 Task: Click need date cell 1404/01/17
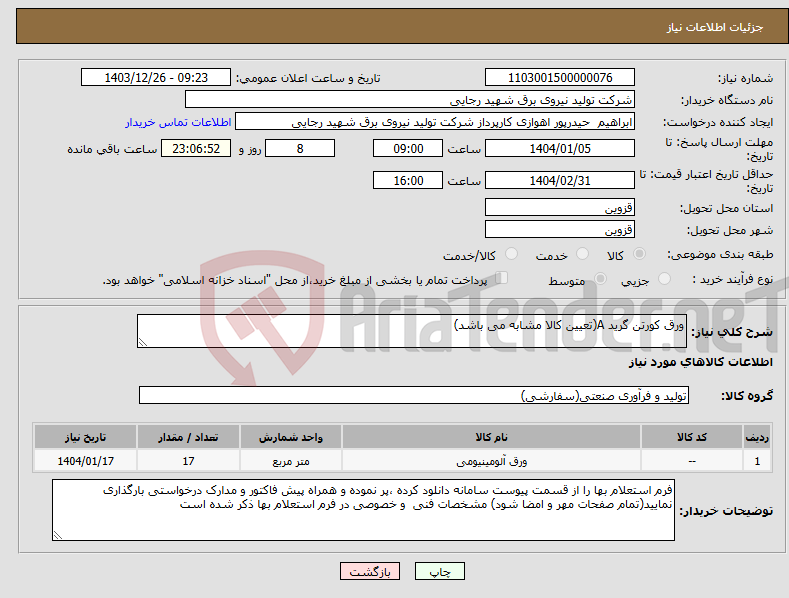[x=85, y=461]
